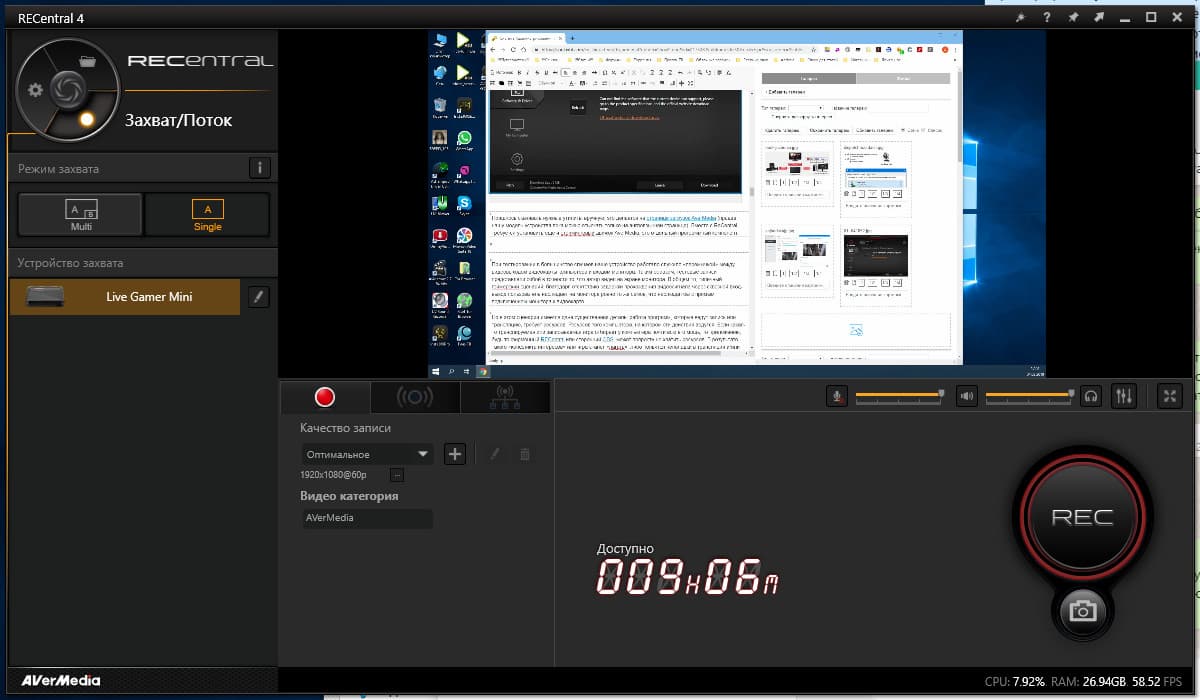Take a snapshot with camera button
The height and width of the screenshot is (700, 1200).
1082,610
